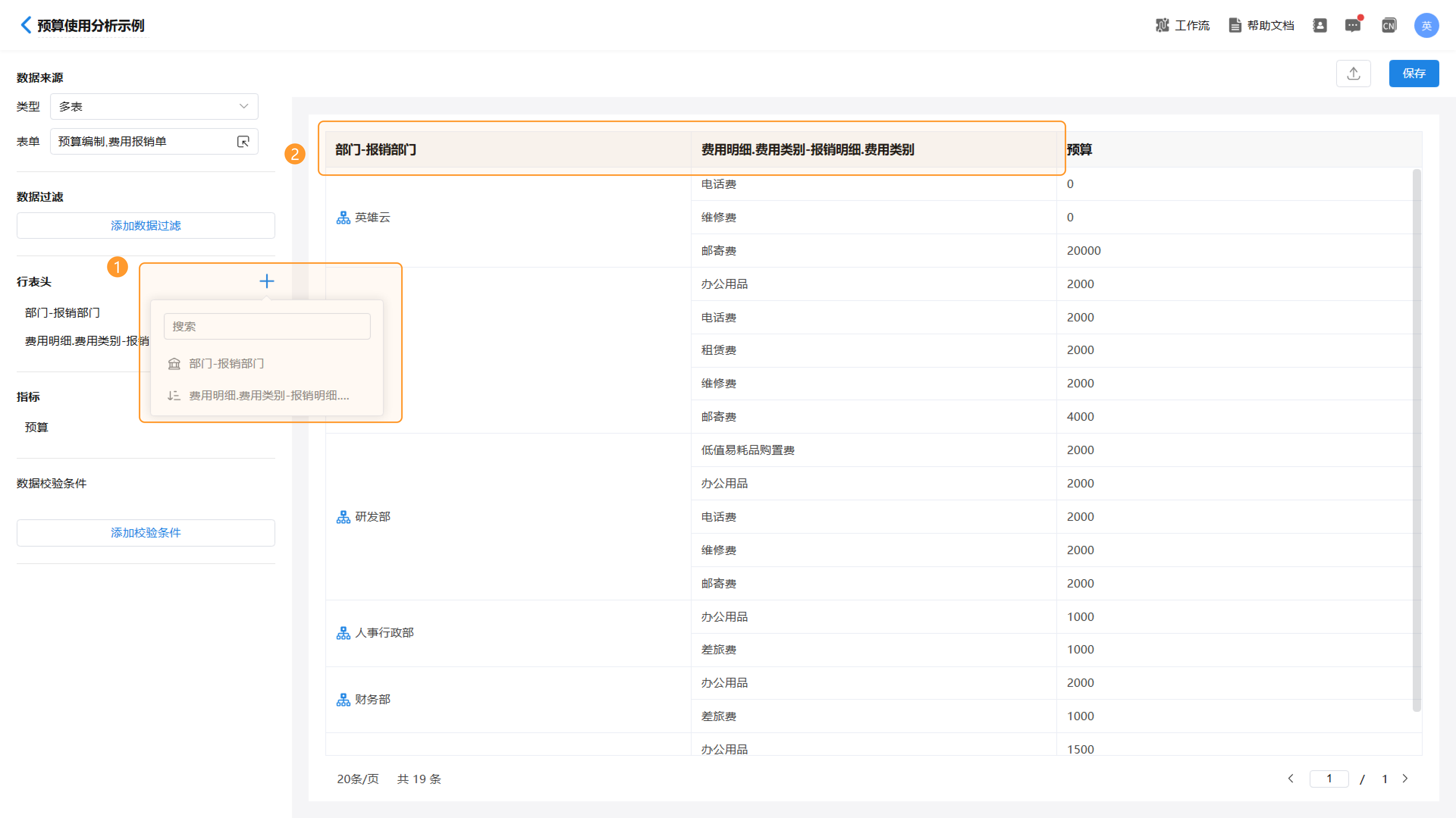Select 部门-报销部门 option in popup list
Image resolution: width=1456 pixels, height=818 pixels.
click(x=267, y=363)
